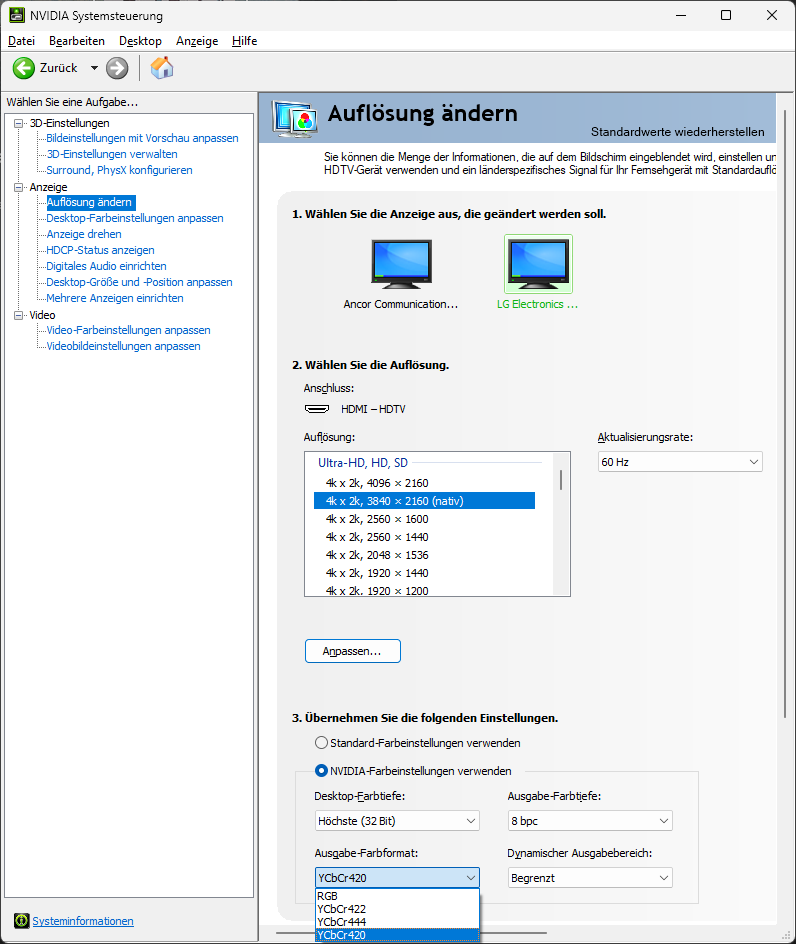Open HDCP-Status anzeigen
This screenshot has height=944, width=796.
100,250
